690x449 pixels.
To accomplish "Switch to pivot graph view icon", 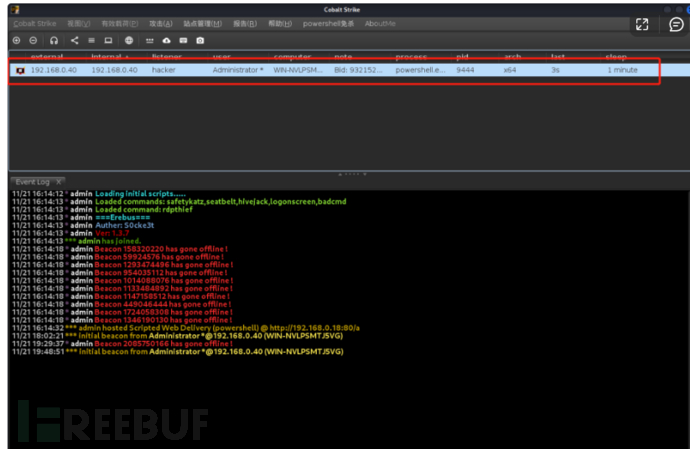I will pos(74,40).
